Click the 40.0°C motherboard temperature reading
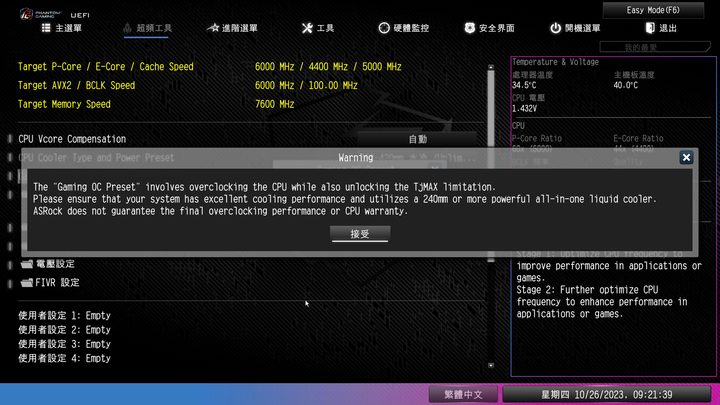 coord(625,85)
